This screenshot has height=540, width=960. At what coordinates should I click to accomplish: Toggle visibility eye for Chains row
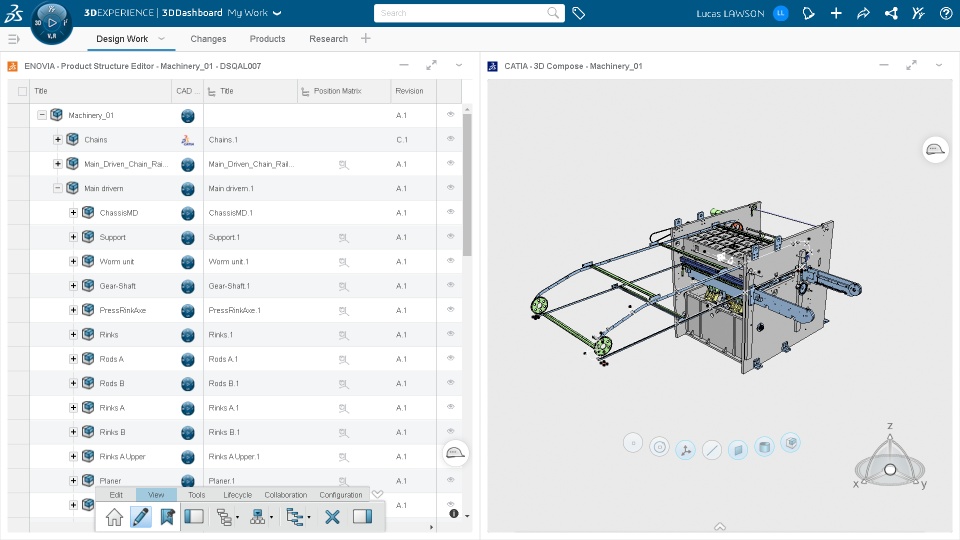[451, 139]
